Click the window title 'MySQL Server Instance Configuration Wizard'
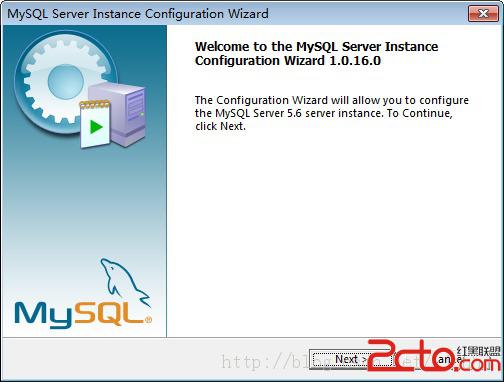Viewport: 504px width, 382px height. coord(138,14)
